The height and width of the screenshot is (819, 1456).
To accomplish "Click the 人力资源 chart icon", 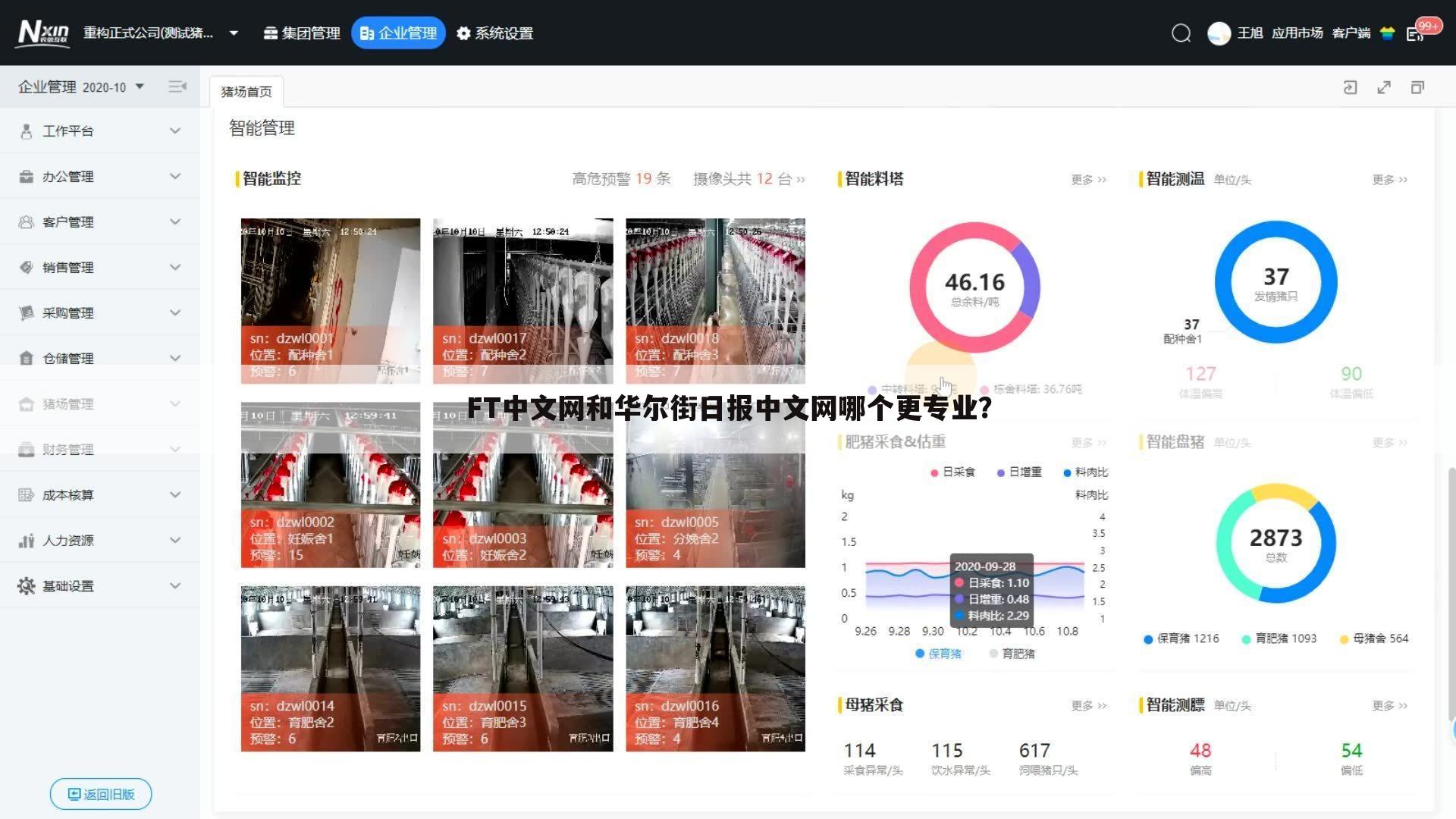I will coord(27,541).
